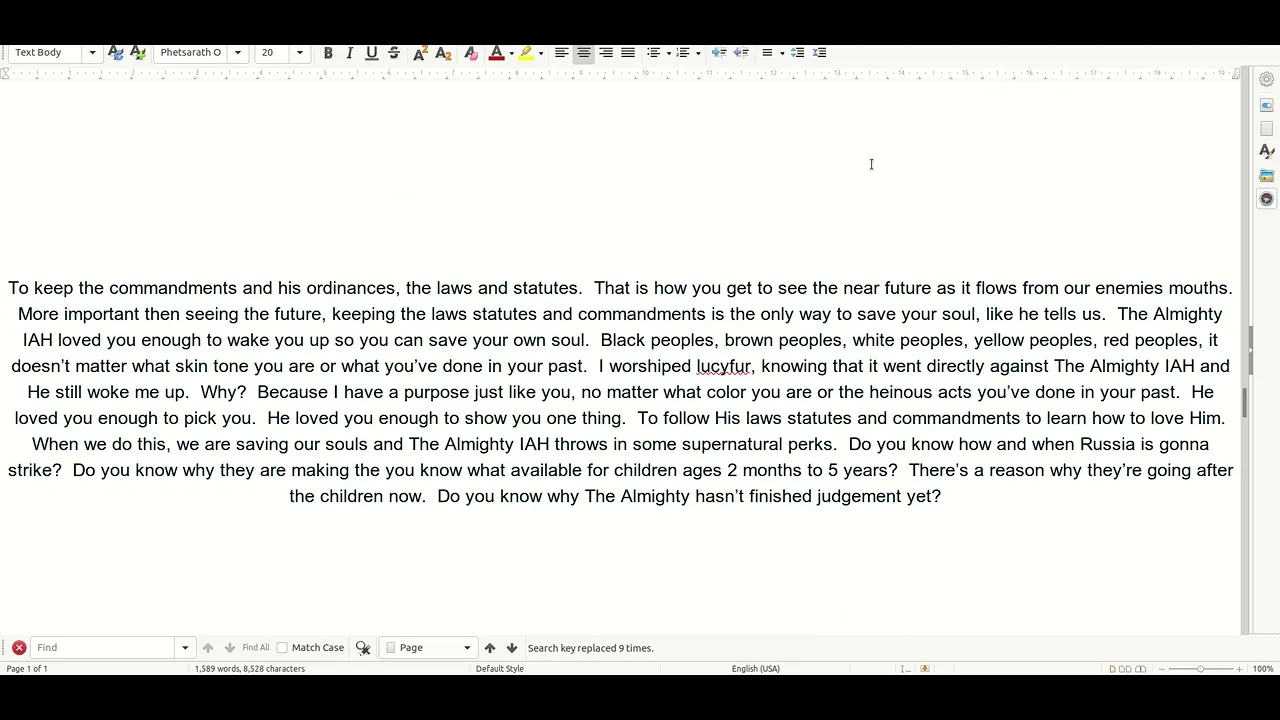
Task: Enable the Match Case checkbox
Action: coord(282,648)
